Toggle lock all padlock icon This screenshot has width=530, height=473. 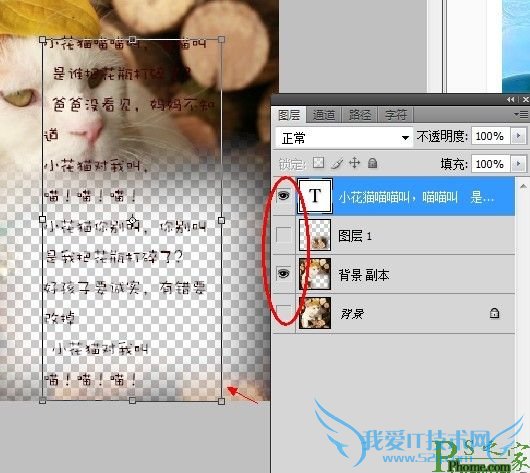tap(372, 163)
